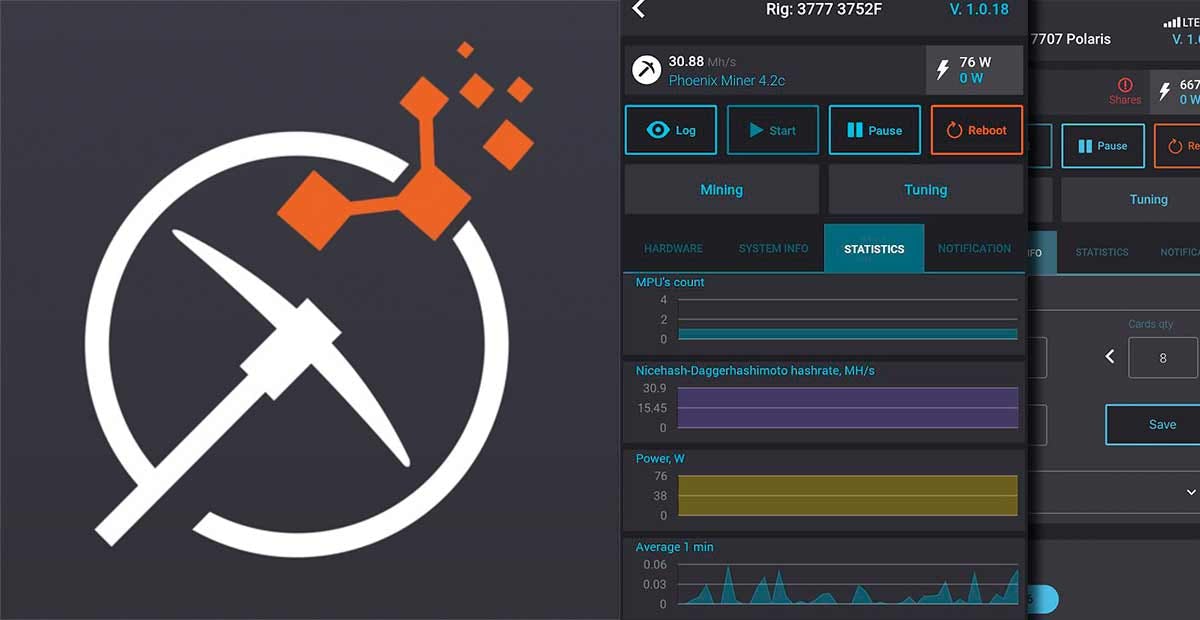Reboot the rig with the orange Reboot button
This screenshot has width=1200, height=620.
point(977,130)
